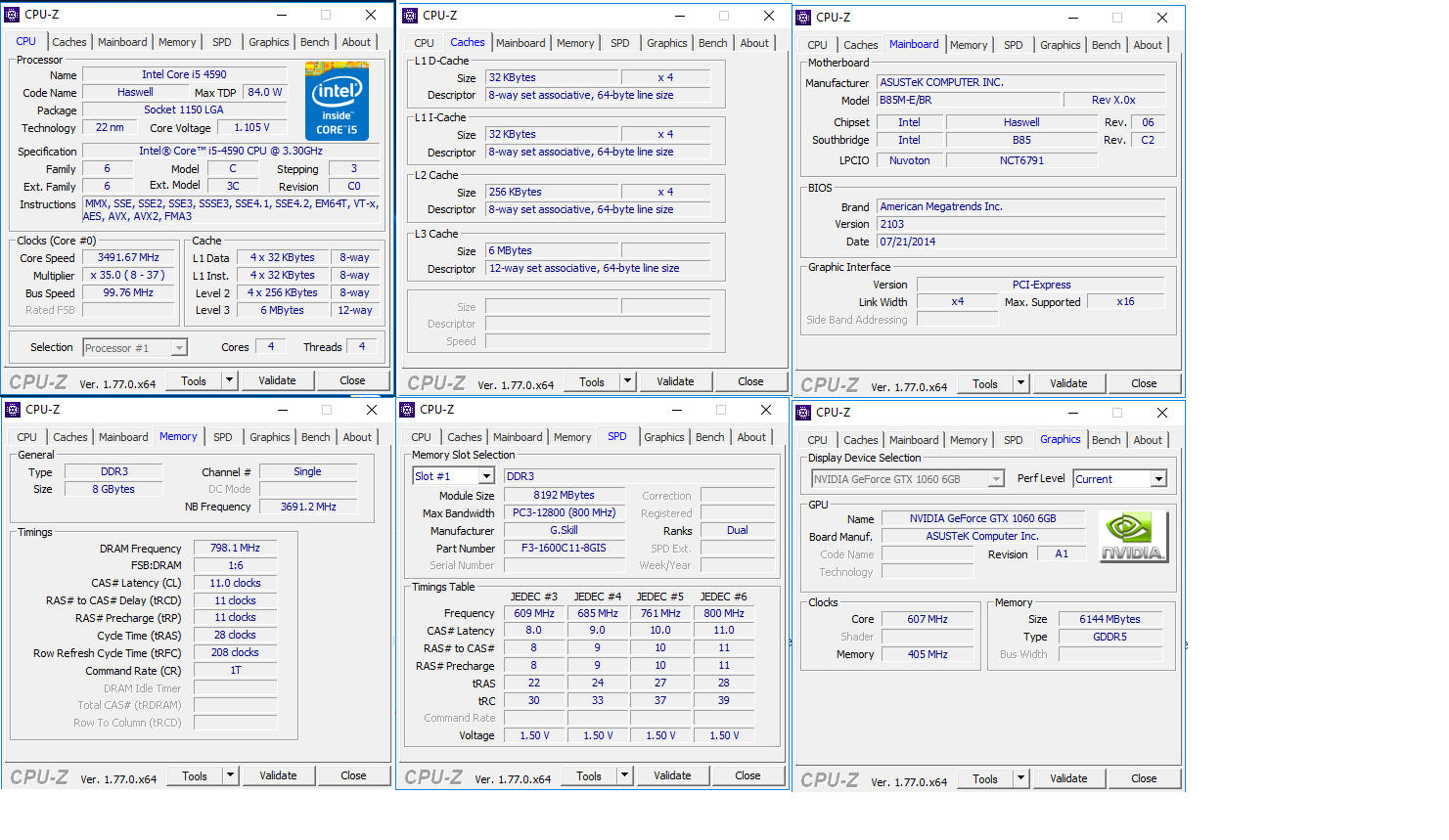Click CPU-Z title icon in Memory window
The width and height of the screenshot is (1449, 840).
point(14,410)
